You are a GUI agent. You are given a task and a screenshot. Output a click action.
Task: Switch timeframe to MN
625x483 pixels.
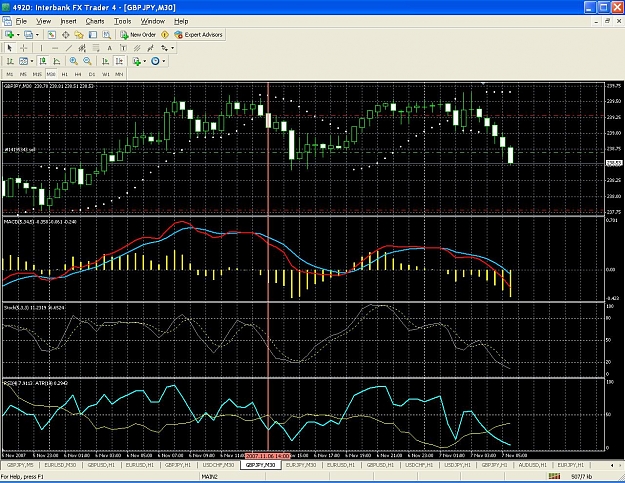click(119, 74)
